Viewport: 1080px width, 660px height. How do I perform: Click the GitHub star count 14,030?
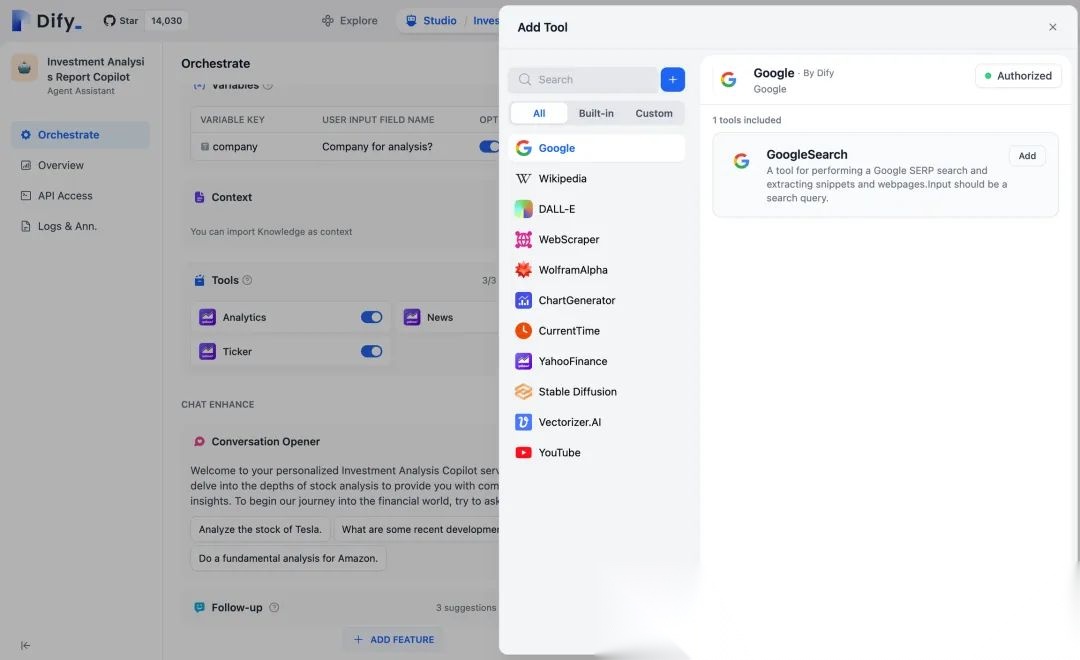(x=167, y=21)
